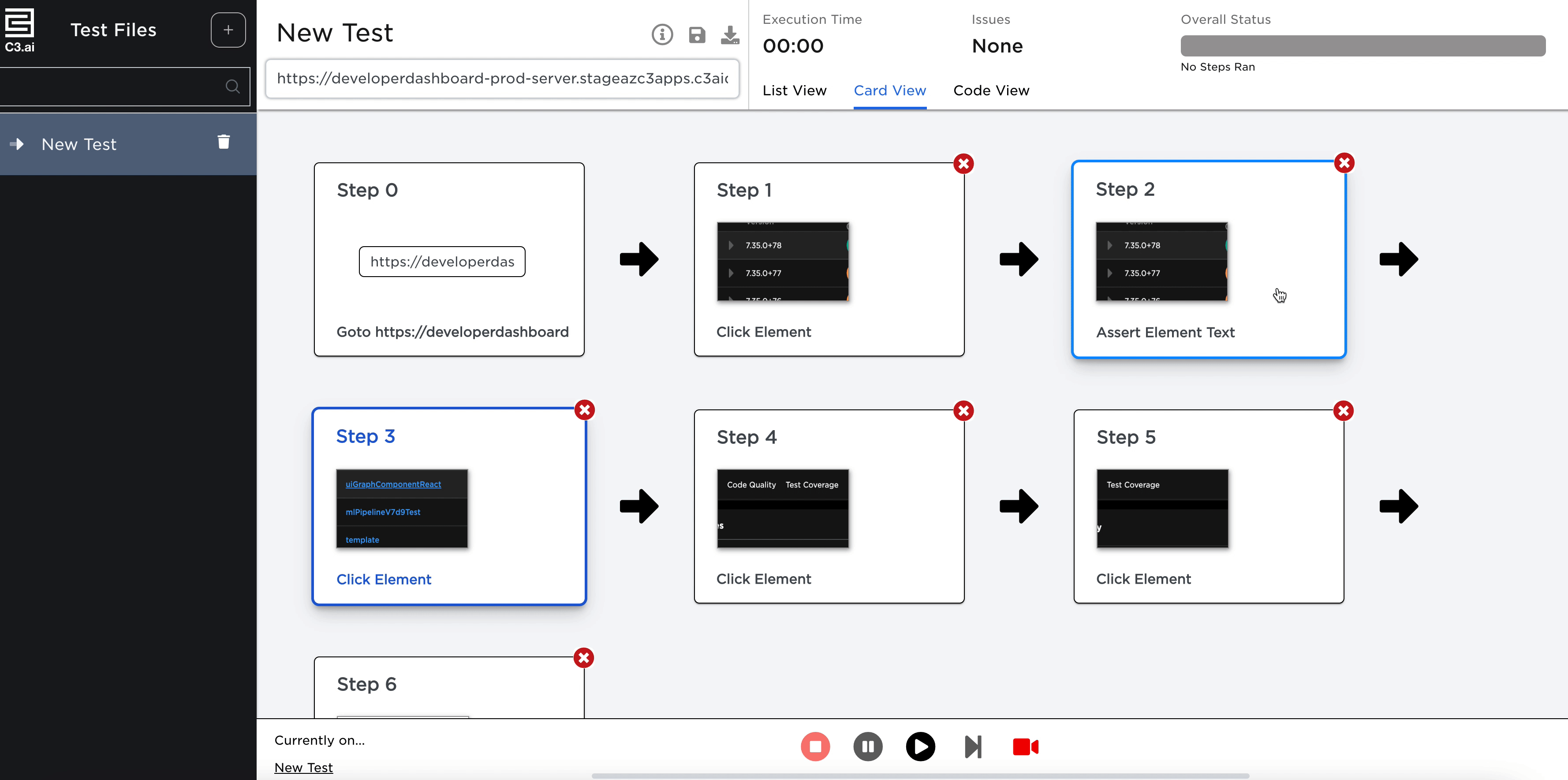The height and width of the screenshot is (780, 1568).
Task: Click the search magnifier in the sidebar
Action: click(232, 86)
